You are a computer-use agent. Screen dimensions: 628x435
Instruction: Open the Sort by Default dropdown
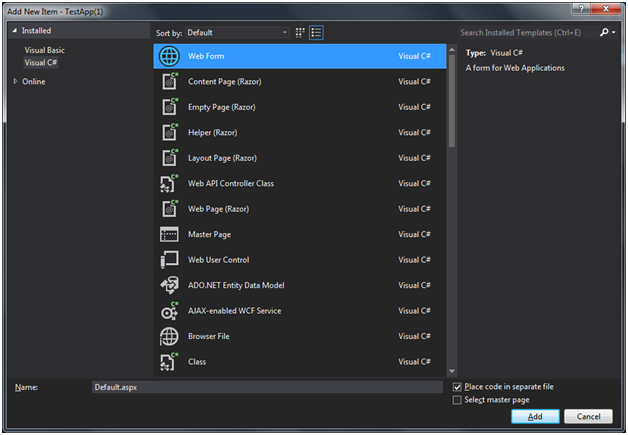(236, 32)
